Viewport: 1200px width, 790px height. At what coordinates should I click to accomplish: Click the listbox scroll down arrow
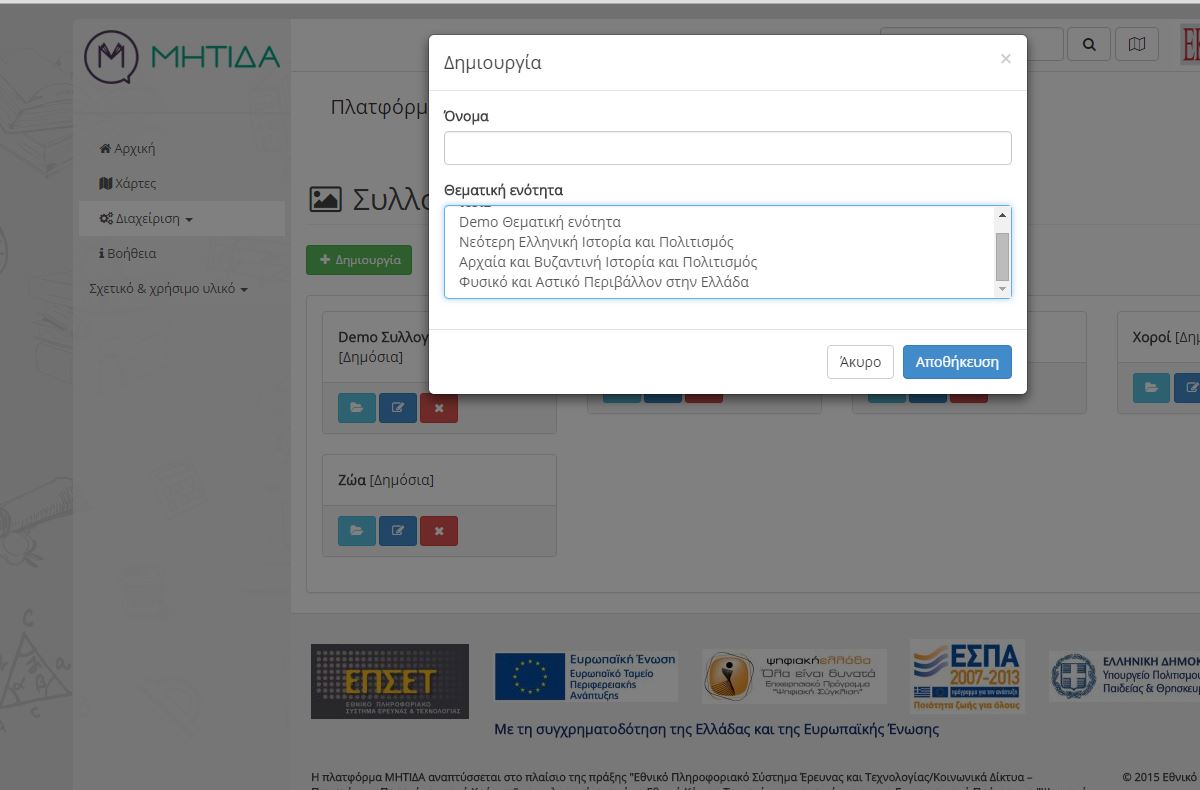pyautogui.click(x=1002, y=289)
